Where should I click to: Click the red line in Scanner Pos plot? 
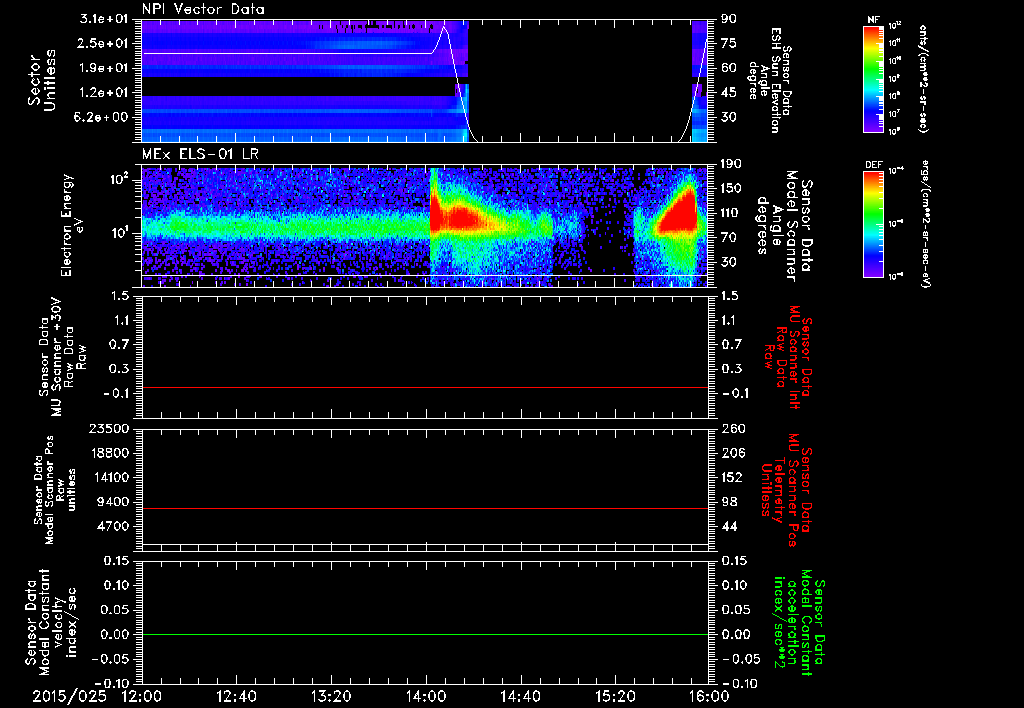pos(425,508)
